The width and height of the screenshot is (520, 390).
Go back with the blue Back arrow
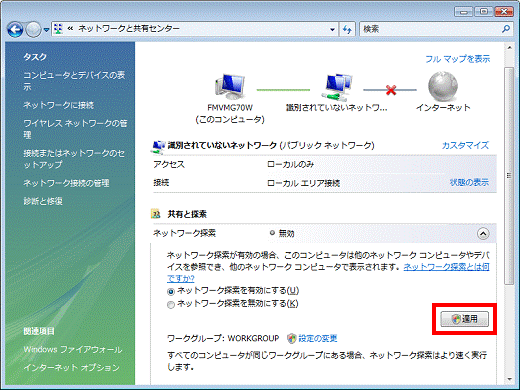(15, 30)
